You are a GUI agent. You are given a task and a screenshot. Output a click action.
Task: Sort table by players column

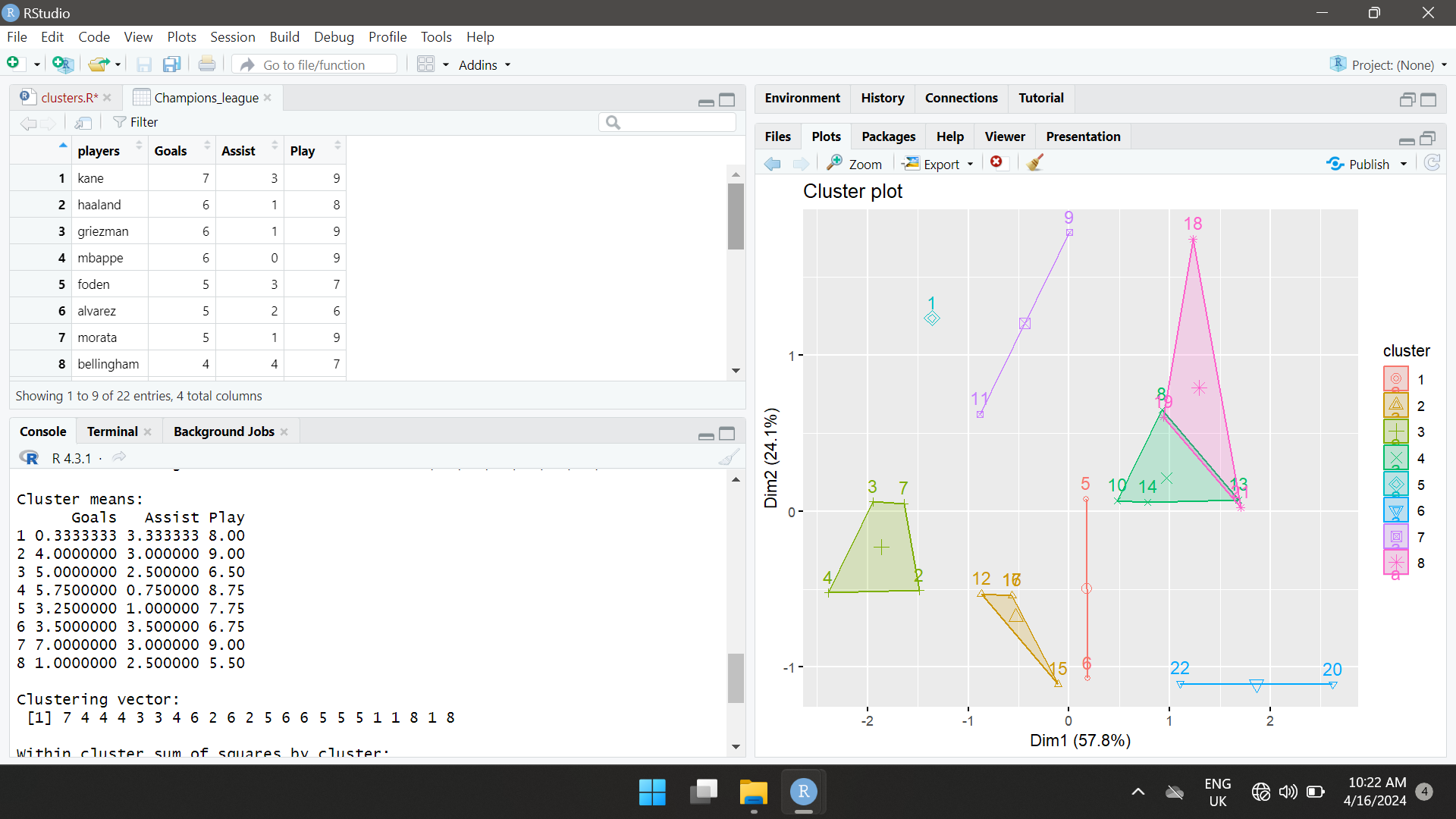point(109,151)
